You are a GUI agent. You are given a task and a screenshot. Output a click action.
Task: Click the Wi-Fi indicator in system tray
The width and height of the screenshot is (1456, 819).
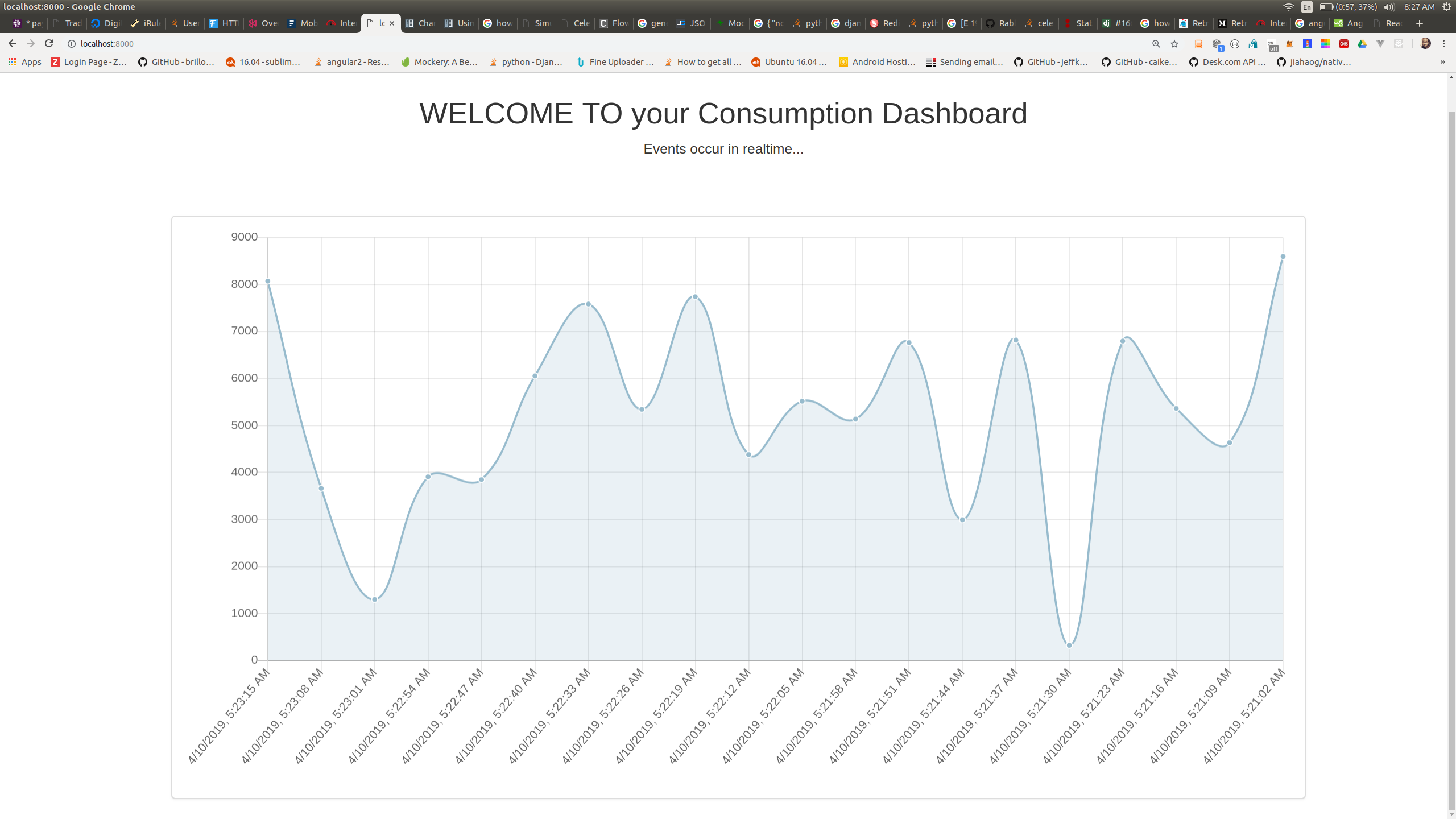click(1289, 7)
